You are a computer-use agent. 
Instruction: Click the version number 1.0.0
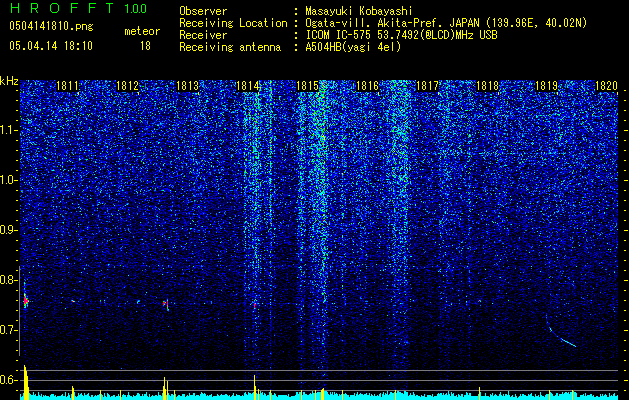coord(135,8)
